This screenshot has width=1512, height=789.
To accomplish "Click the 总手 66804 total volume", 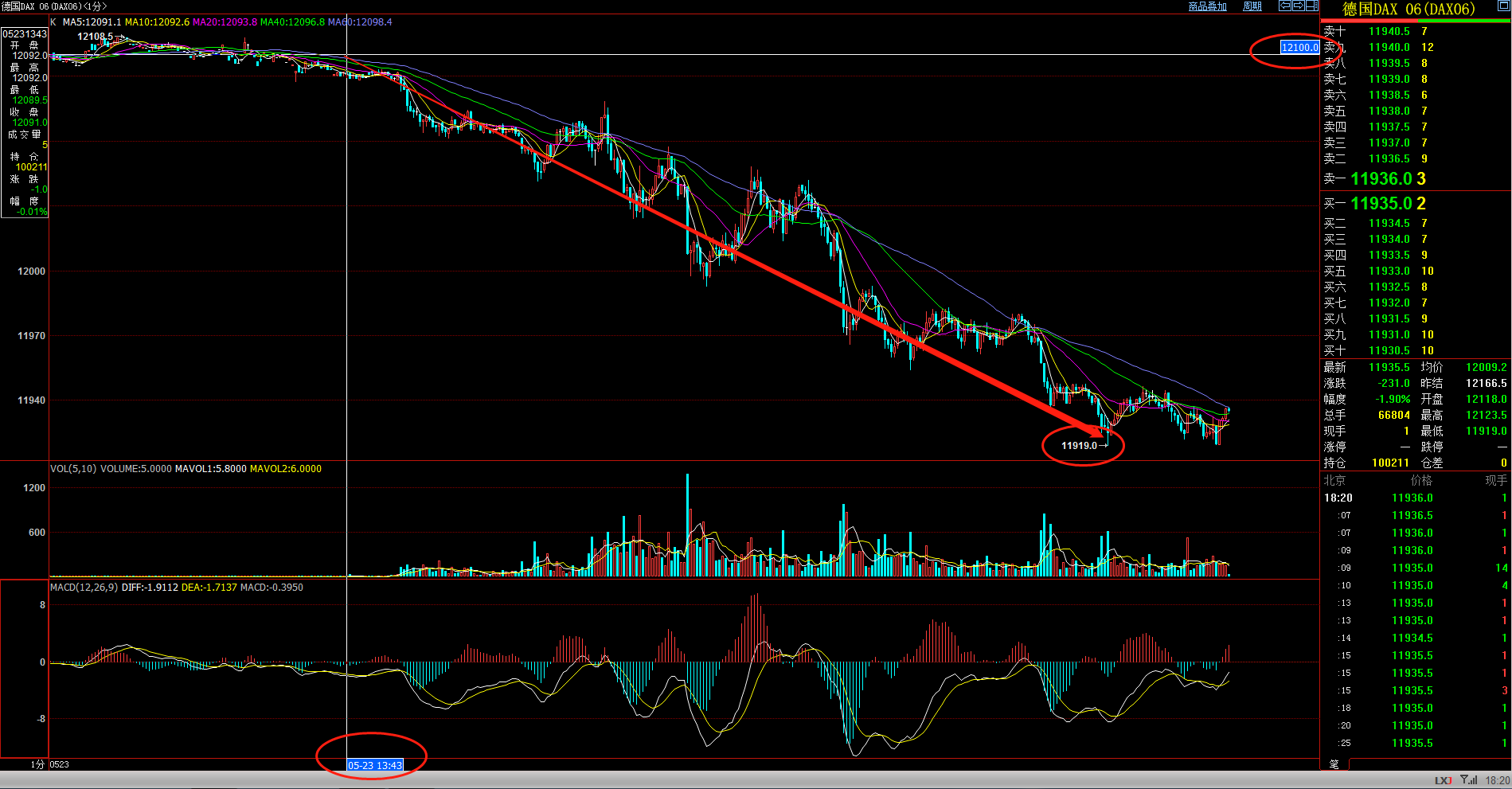I will [x=1394, y=415].
